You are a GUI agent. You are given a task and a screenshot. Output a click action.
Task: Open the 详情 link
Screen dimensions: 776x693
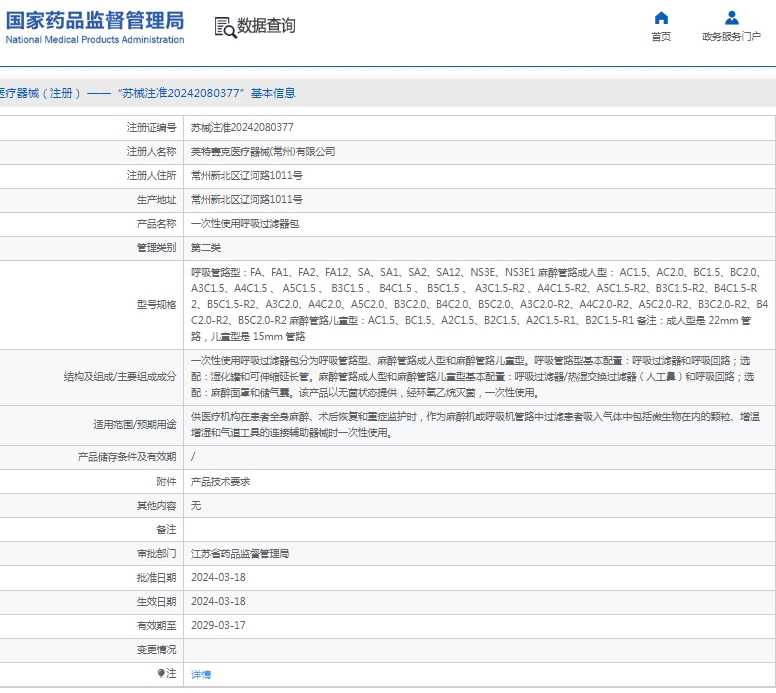[x=201, y=674]
